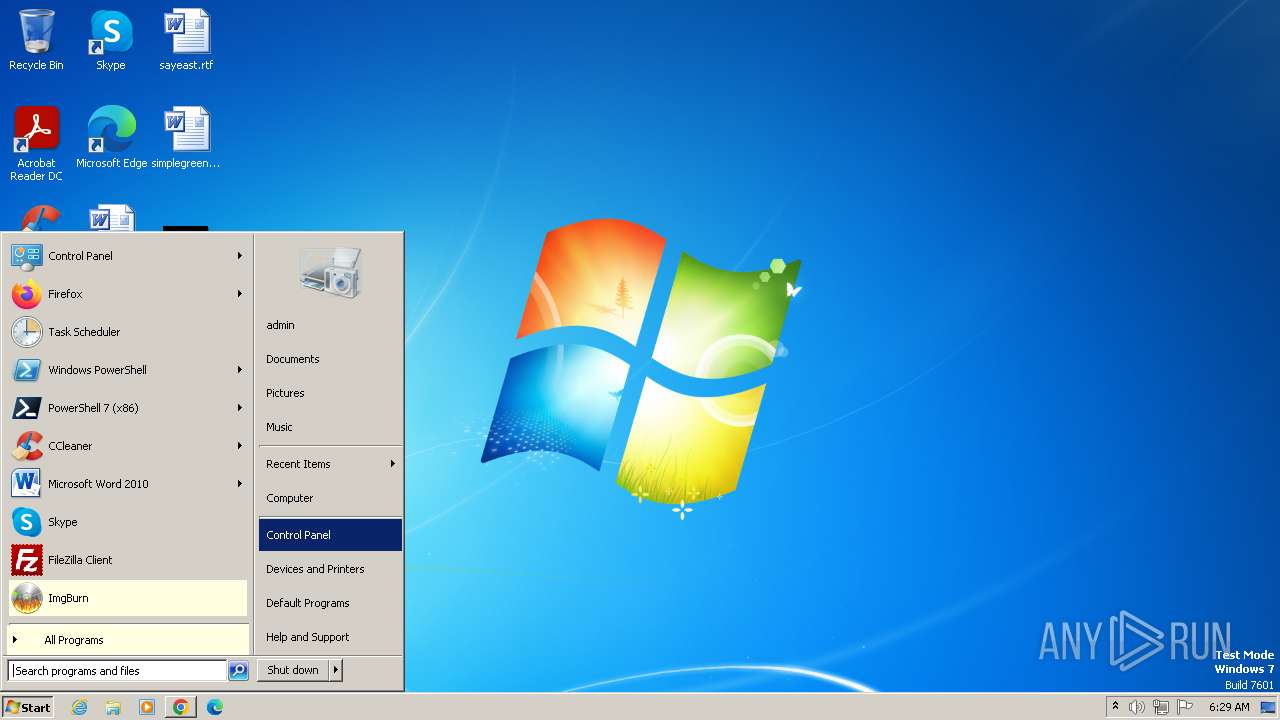Open Pictures from Start menu
Viewport: 1280px width, 720px height.
[330, 393]
